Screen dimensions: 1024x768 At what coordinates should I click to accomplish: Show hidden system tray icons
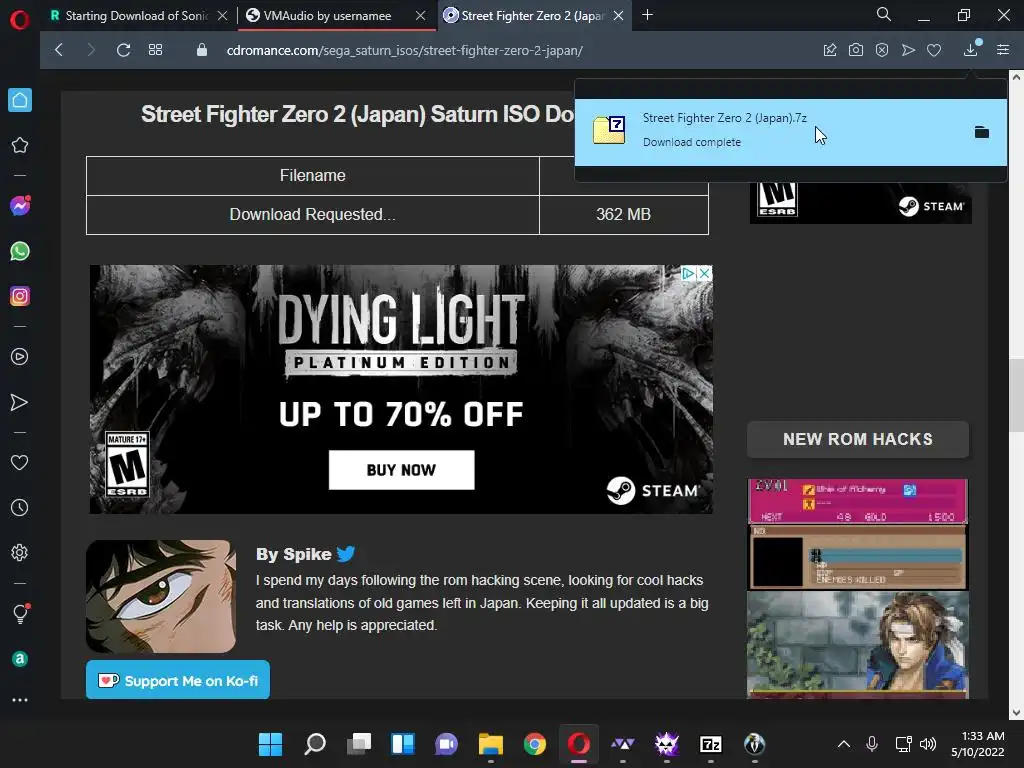pos(844,744)
